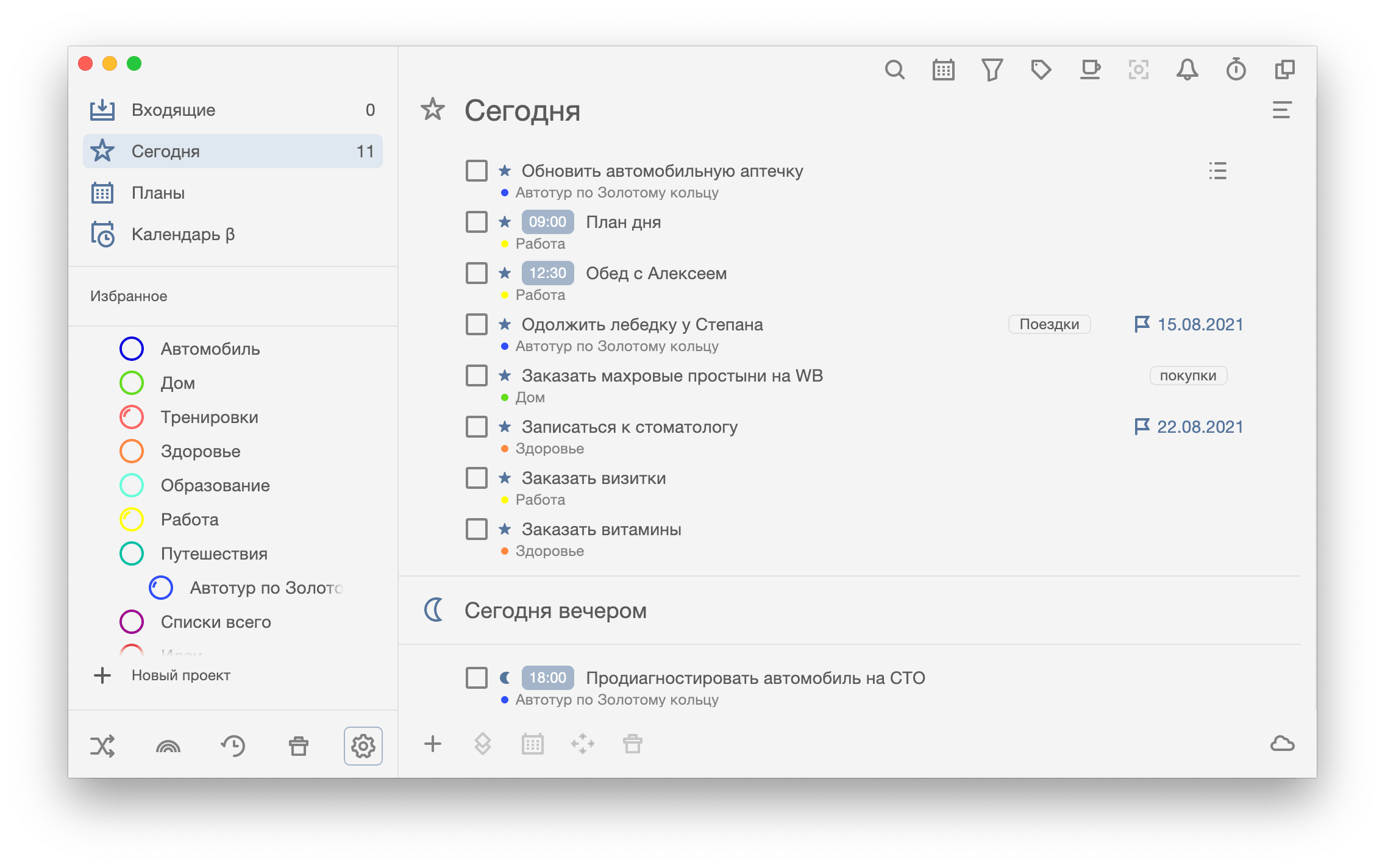Click due date 15.08.2021
This screenshot has height=868, width=1385.
[x=1189, y=324]
